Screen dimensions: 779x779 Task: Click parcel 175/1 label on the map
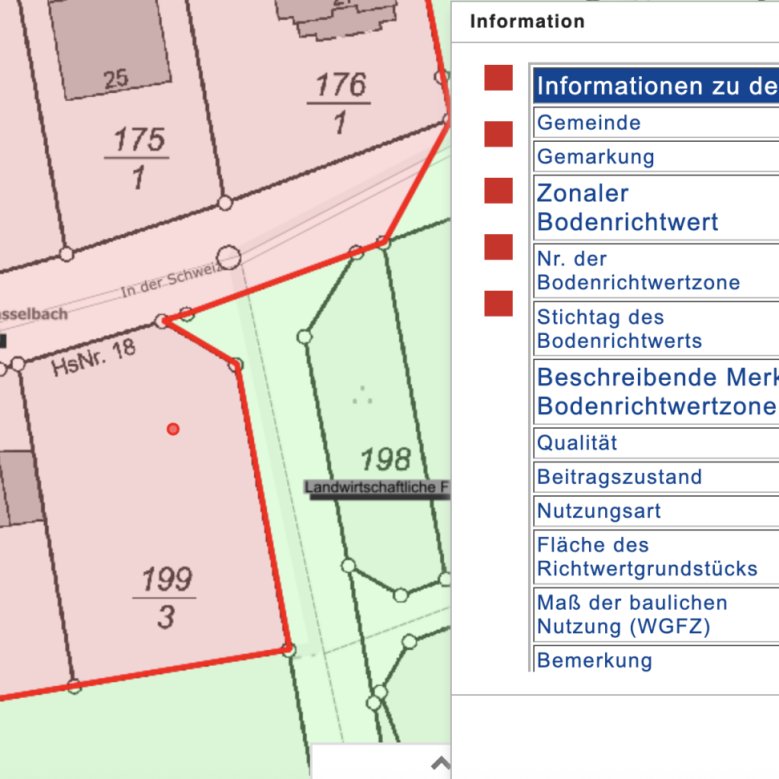coord(138,157)
